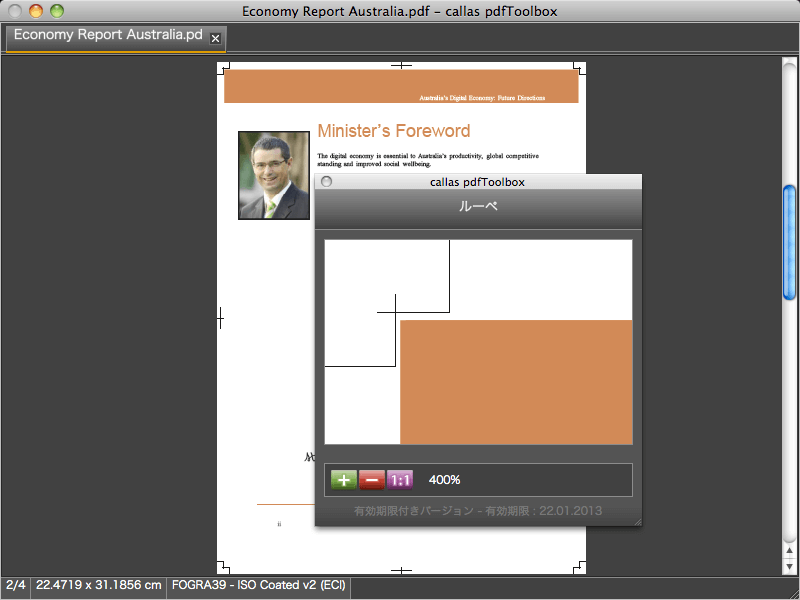
Task: Click the red minus zoom-out button
Action: coord(371,480)
